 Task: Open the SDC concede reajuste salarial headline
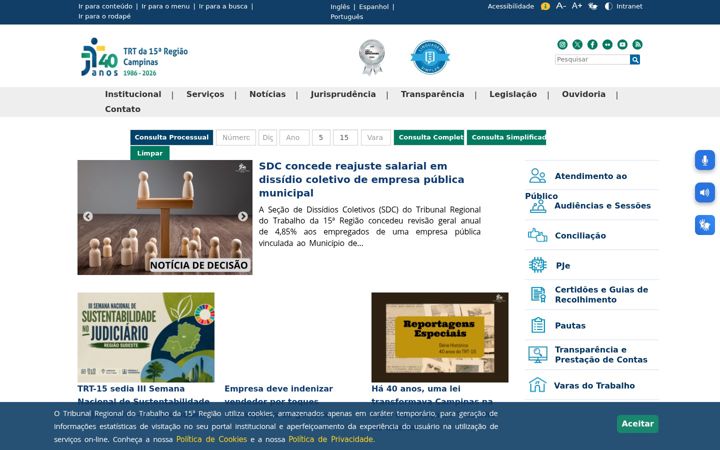[x=361, y=179]
